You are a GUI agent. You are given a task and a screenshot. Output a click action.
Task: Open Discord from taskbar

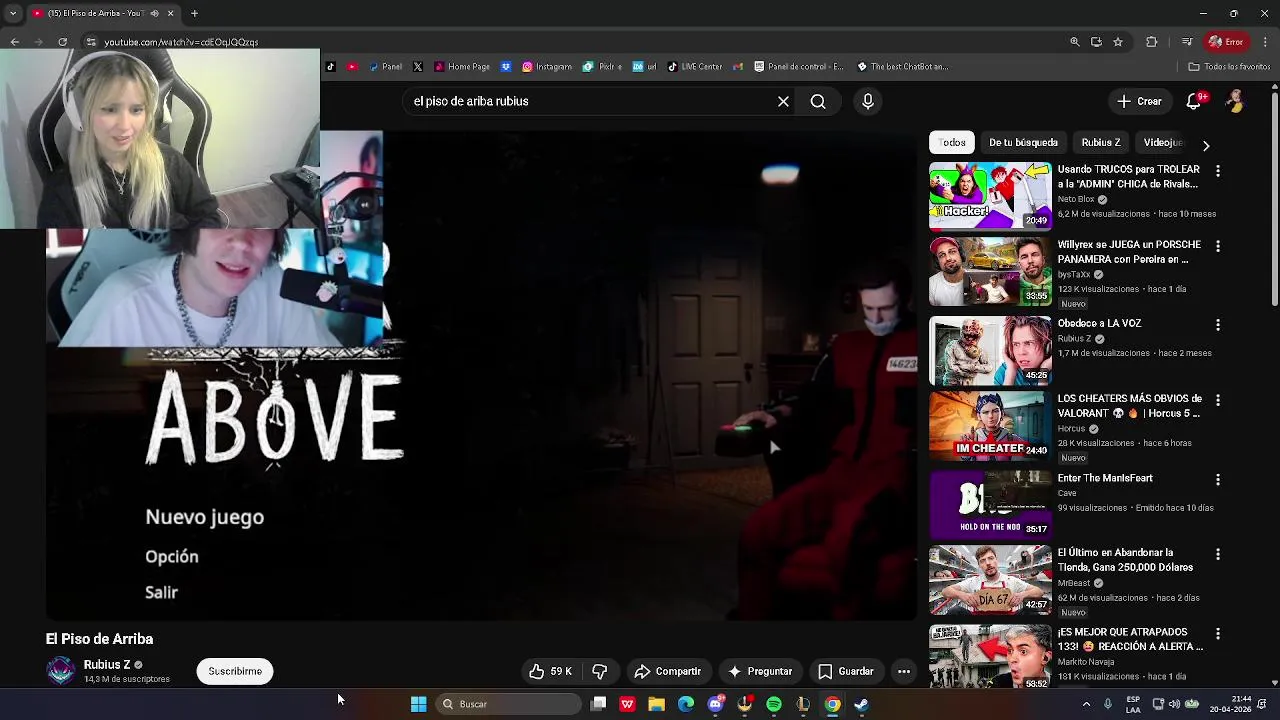[715, 704]
